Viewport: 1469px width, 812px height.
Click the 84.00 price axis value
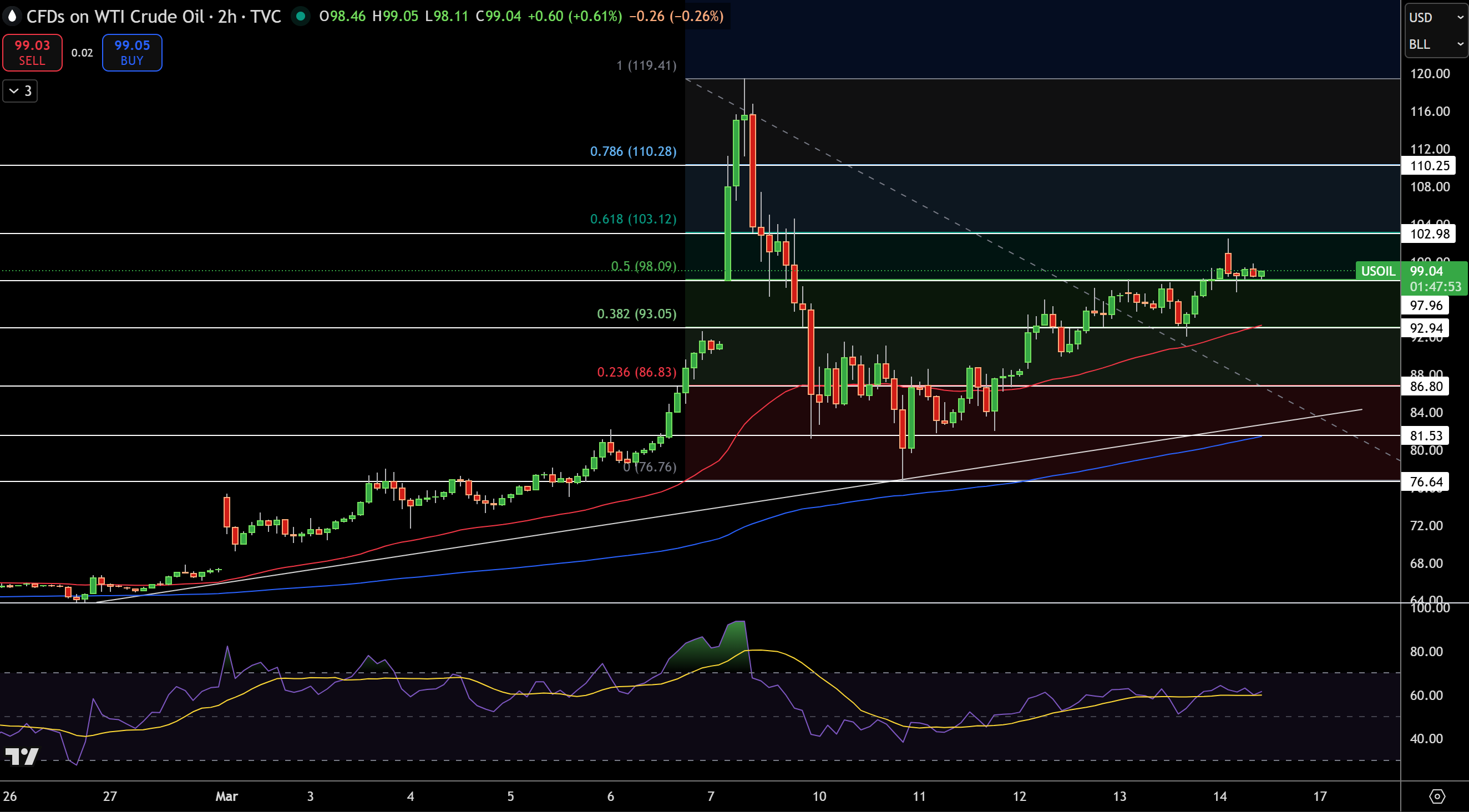coord(1426,412)
